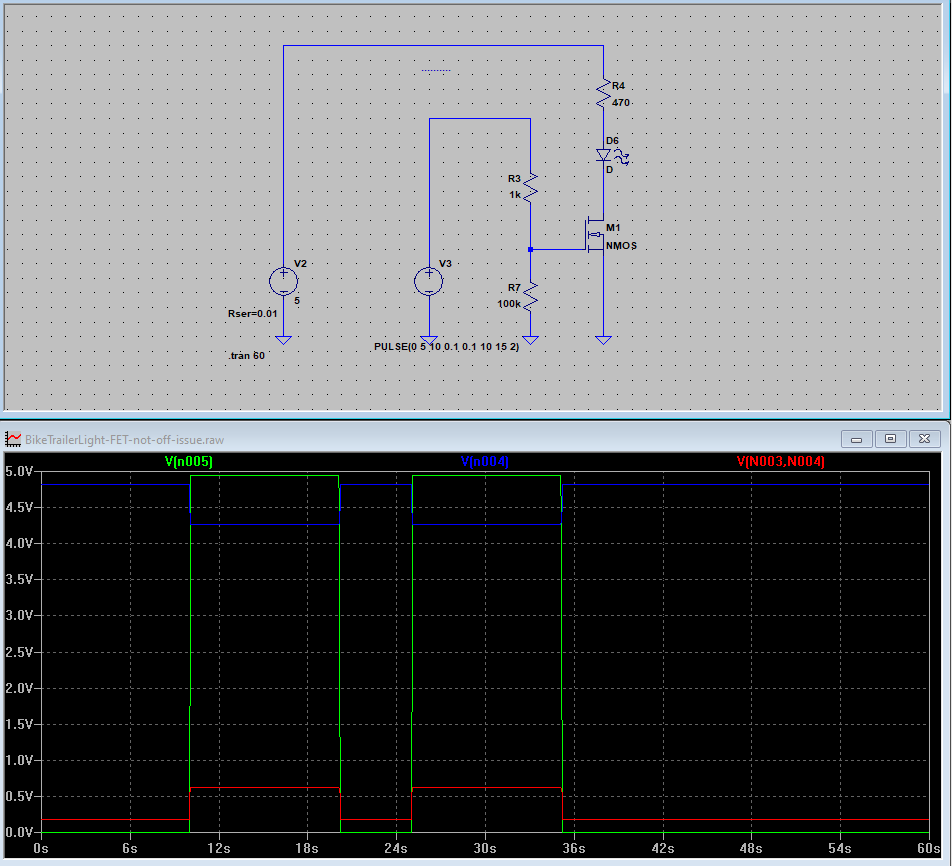The height and width of the screenshot is (866, 952).
Task: Click the 100k value of R7
Action: pyautogui.click(x=509, y=304)
